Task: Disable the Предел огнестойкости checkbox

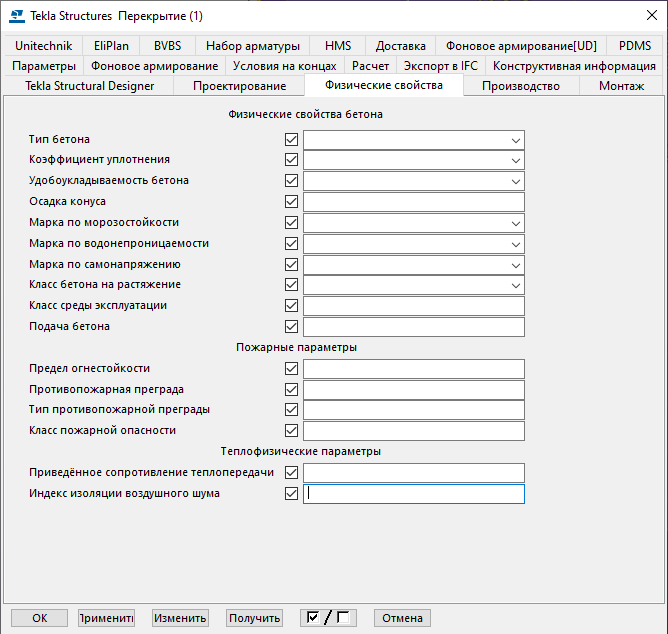Action: click(292, 369)
